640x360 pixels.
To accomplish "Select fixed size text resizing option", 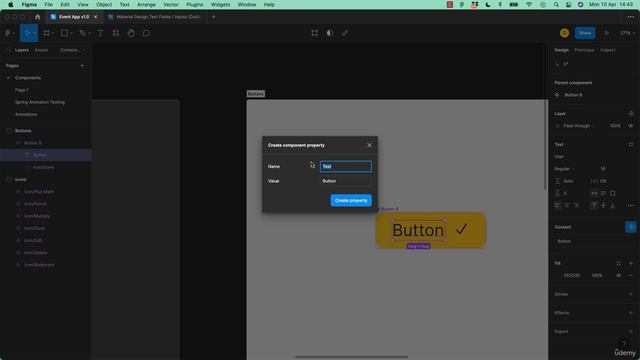I will pos(612,193).
